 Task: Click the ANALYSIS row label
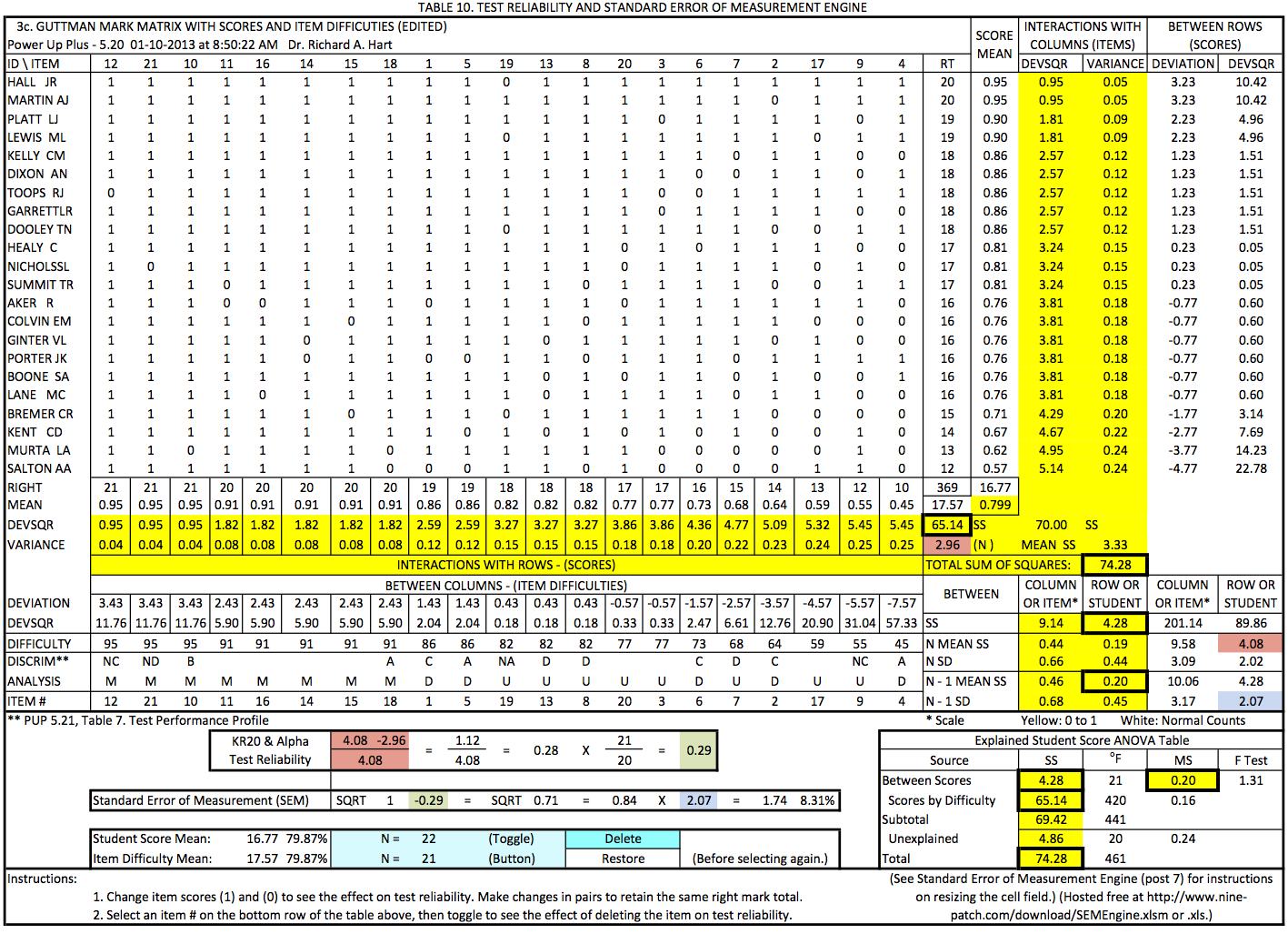click(35, 681)
